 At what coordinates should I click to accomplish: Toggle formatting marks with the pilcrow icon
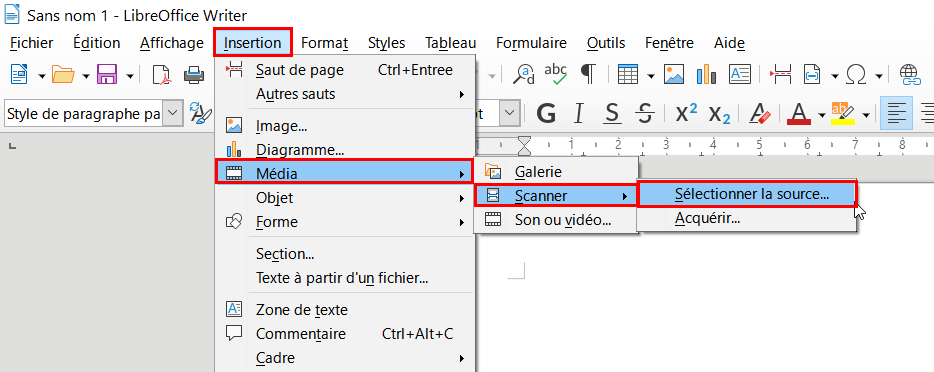coord(589,74)
